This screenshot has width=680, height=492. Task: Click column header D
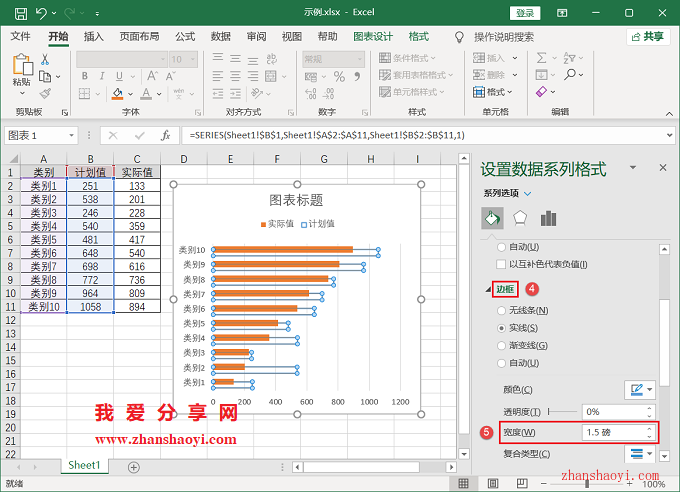coord(184,159)
